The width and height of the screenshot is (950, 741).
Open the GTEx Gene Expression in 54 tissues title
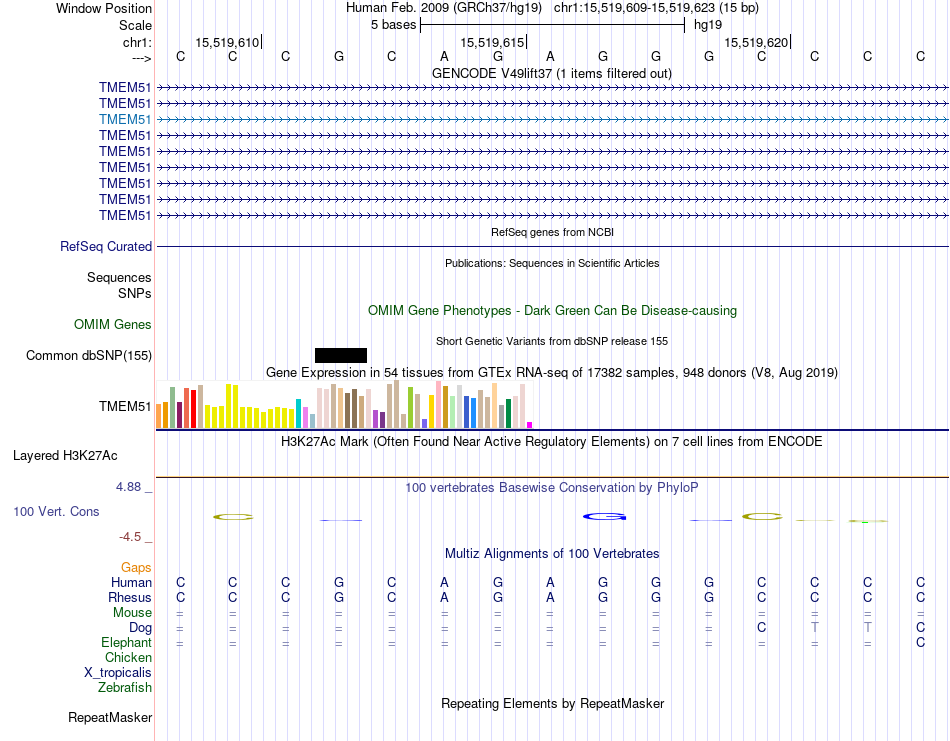point(552,373)
